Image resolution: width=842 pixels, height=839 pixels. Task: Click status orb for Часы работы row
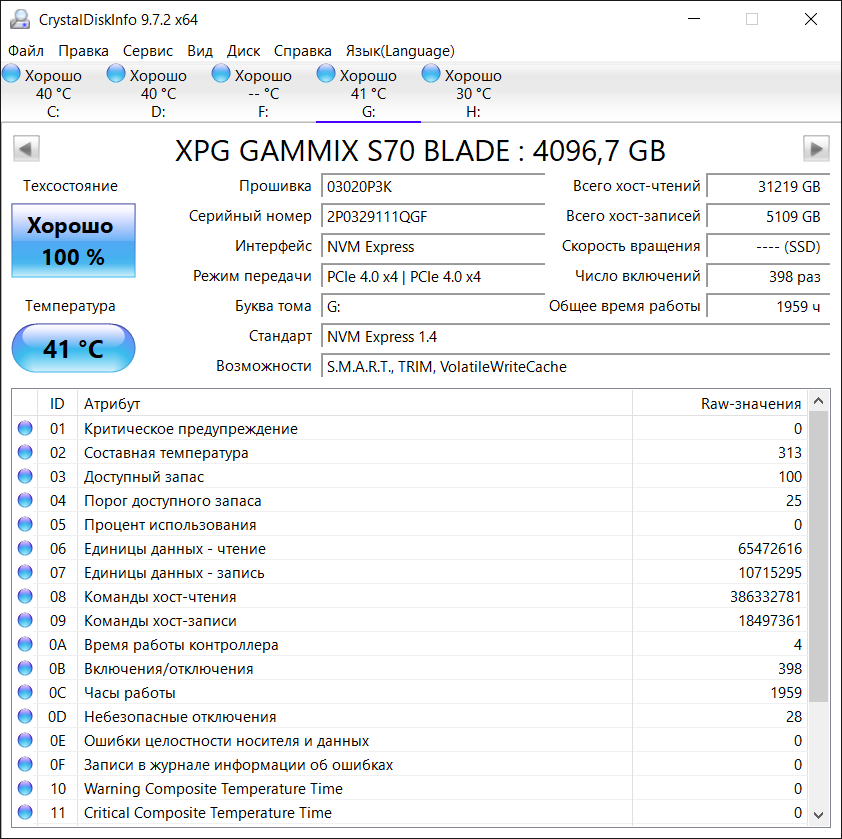(x=25, y=692)
